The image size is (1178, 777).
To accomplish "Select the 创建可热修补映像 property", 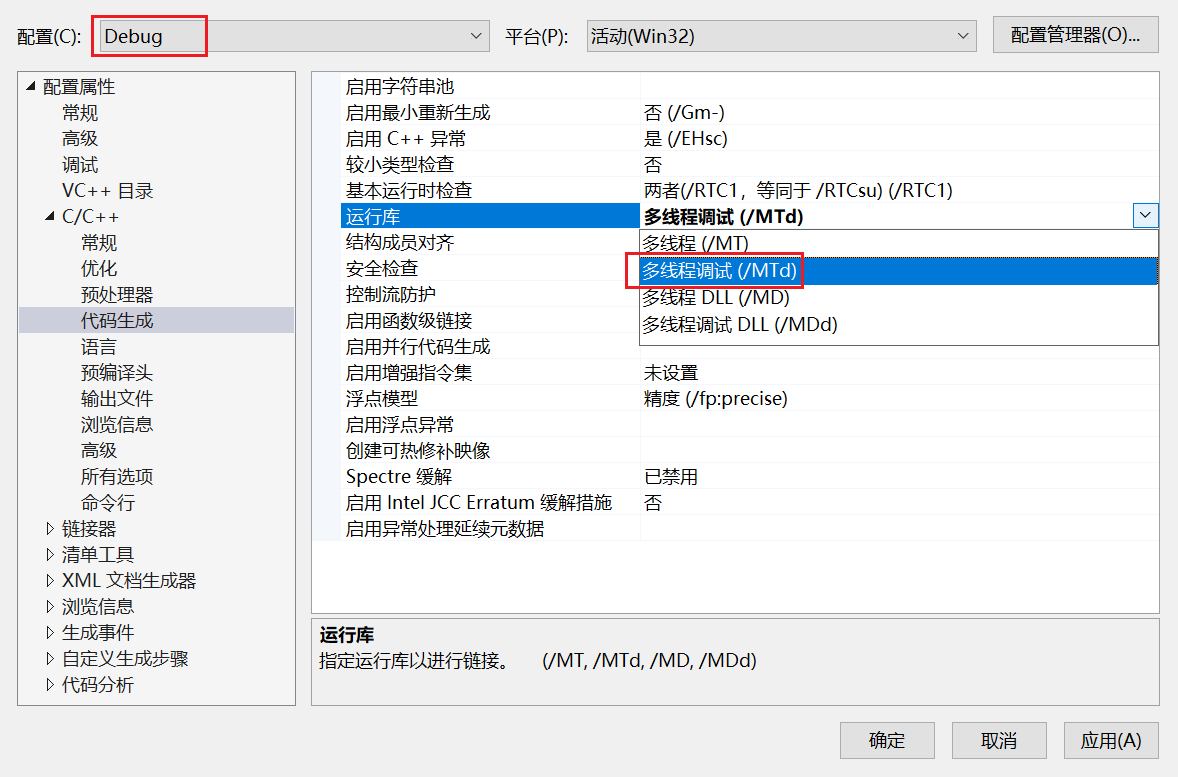I will 418,450.
